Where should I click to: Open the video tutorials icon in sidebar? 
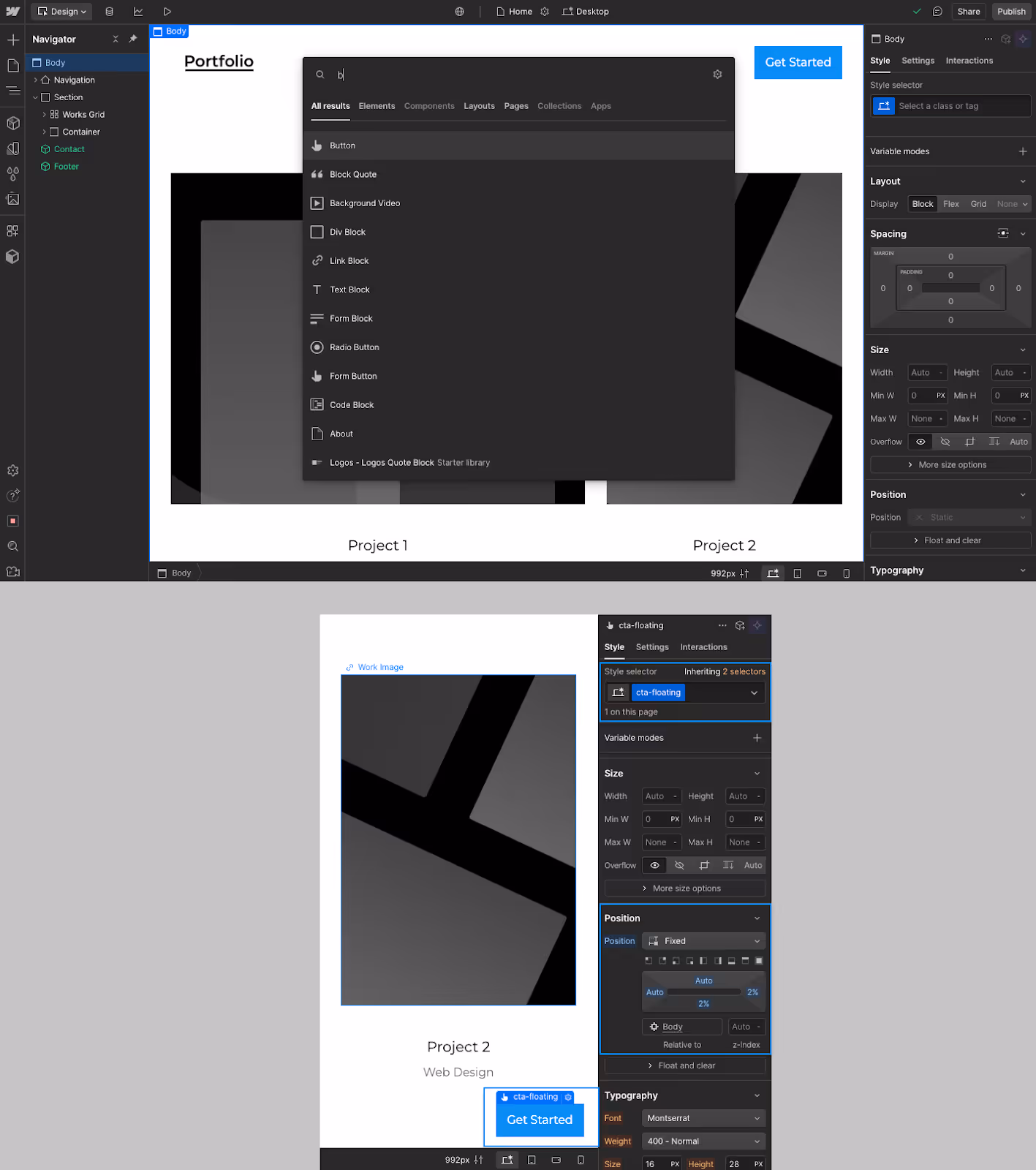tap(12, 572)
